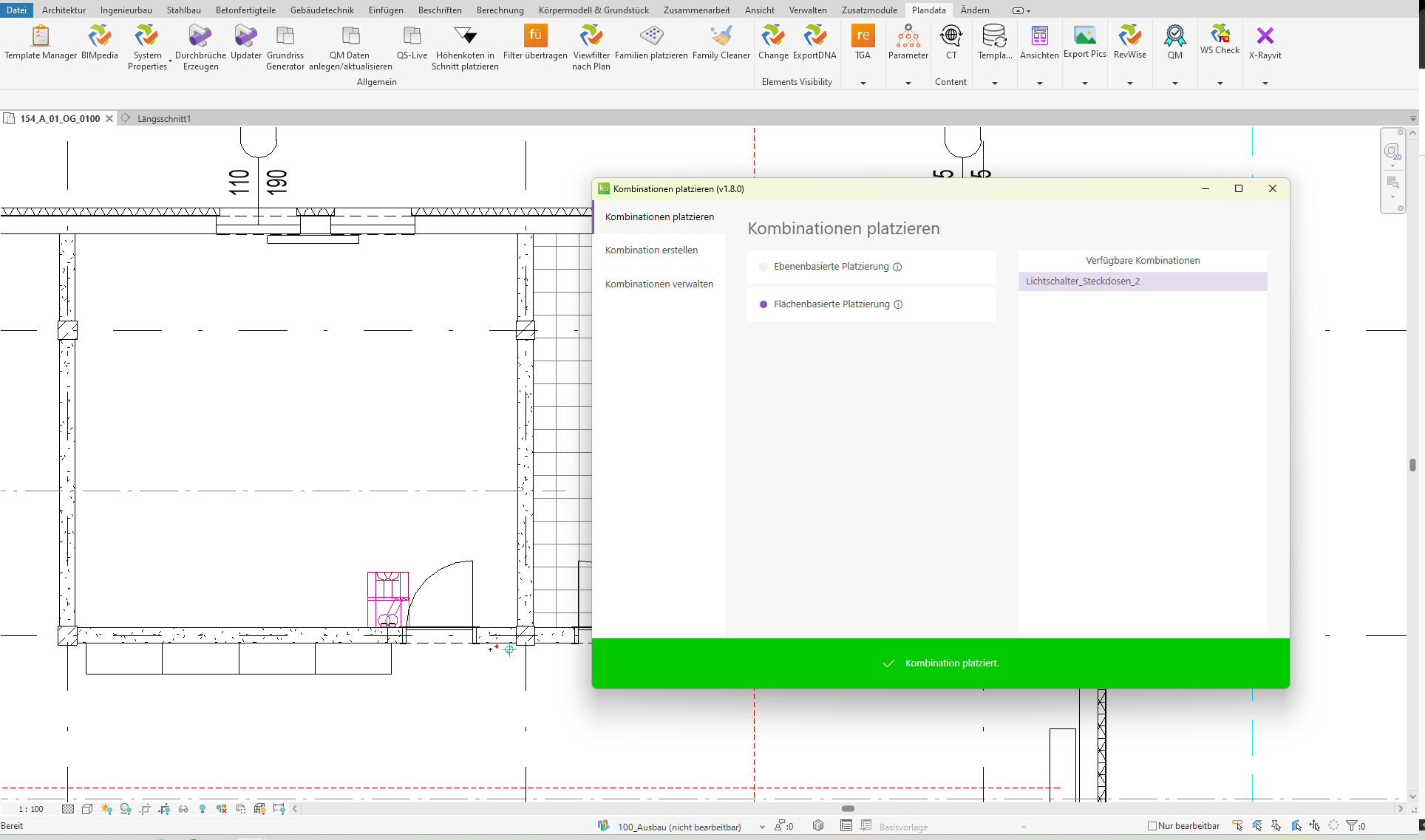The height and width of the screenshot is (840, 1425).
Task: Expand the TGA dropdown arrow
Action: 863,83
